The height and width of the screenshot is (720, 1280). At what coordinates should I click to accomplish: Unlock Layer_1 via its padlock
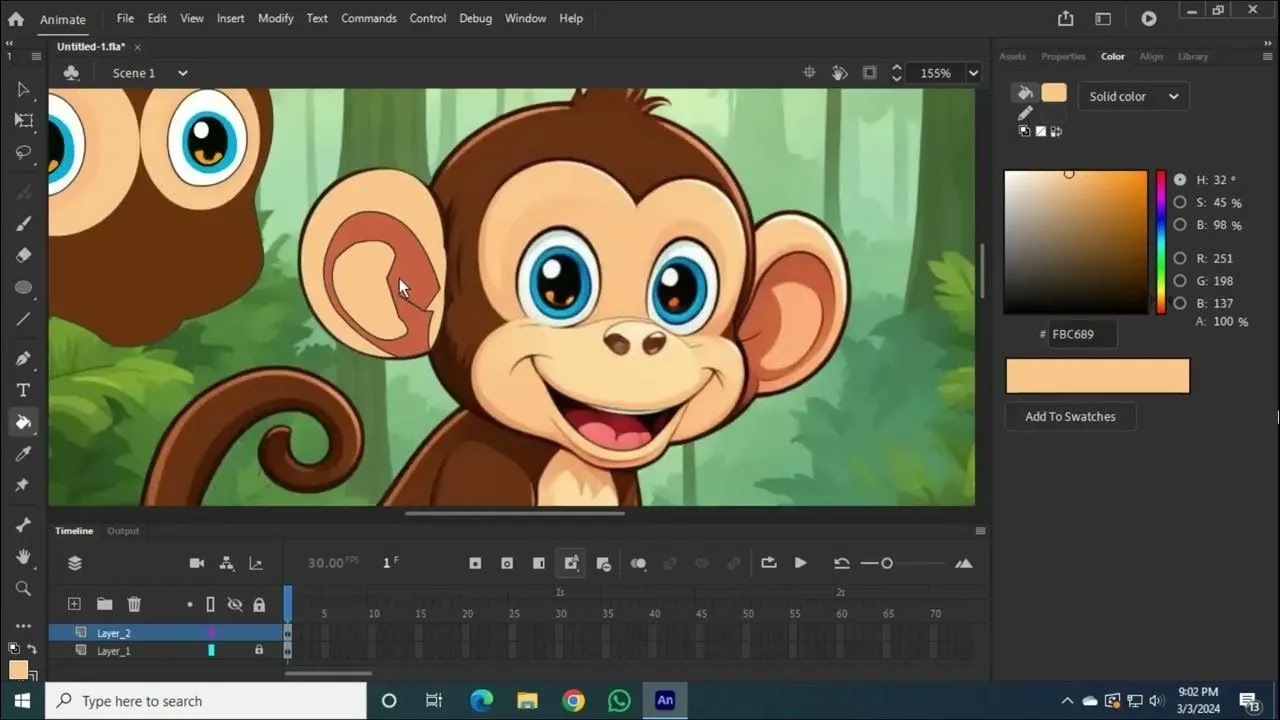coord(259,650)
